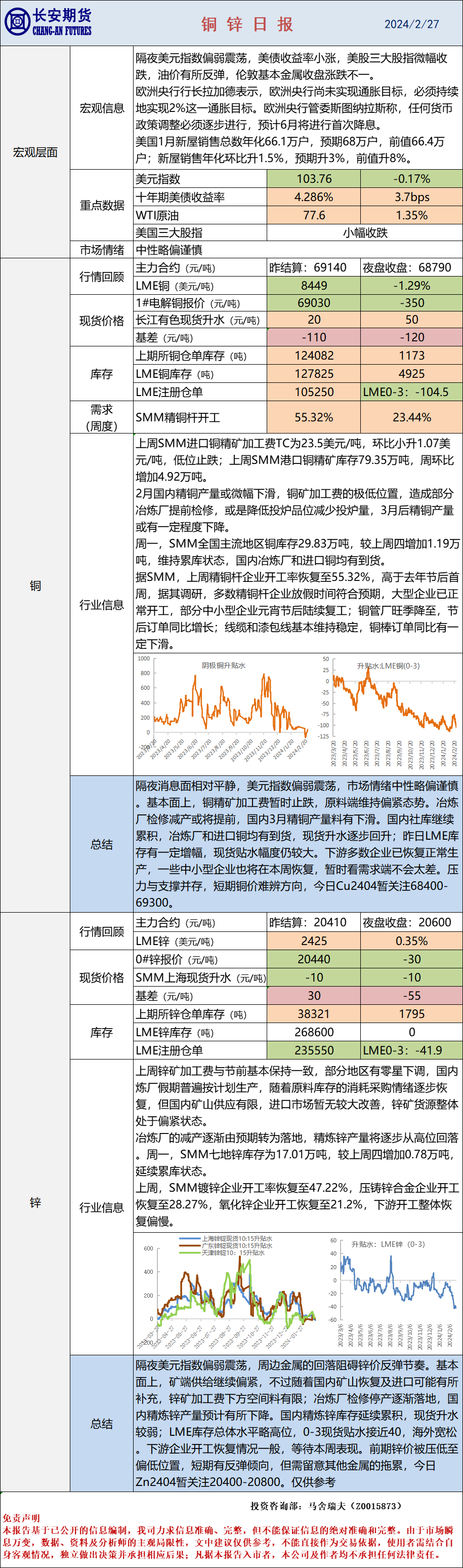Click the zinc 总结 label
463x1568 pixels.
102,1424
